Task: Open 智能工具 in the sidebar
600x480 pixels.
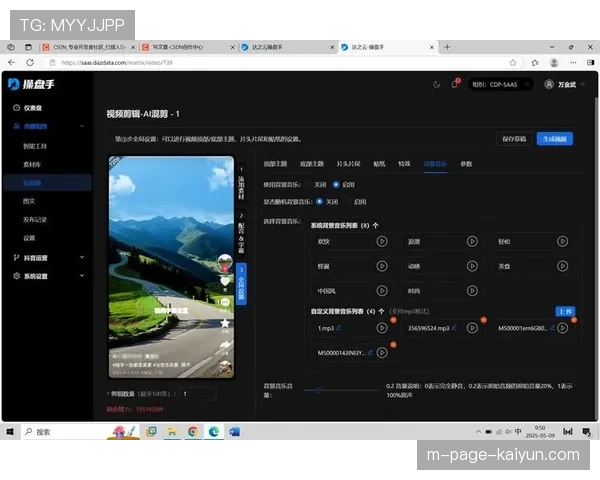Action: click(35, 146)
